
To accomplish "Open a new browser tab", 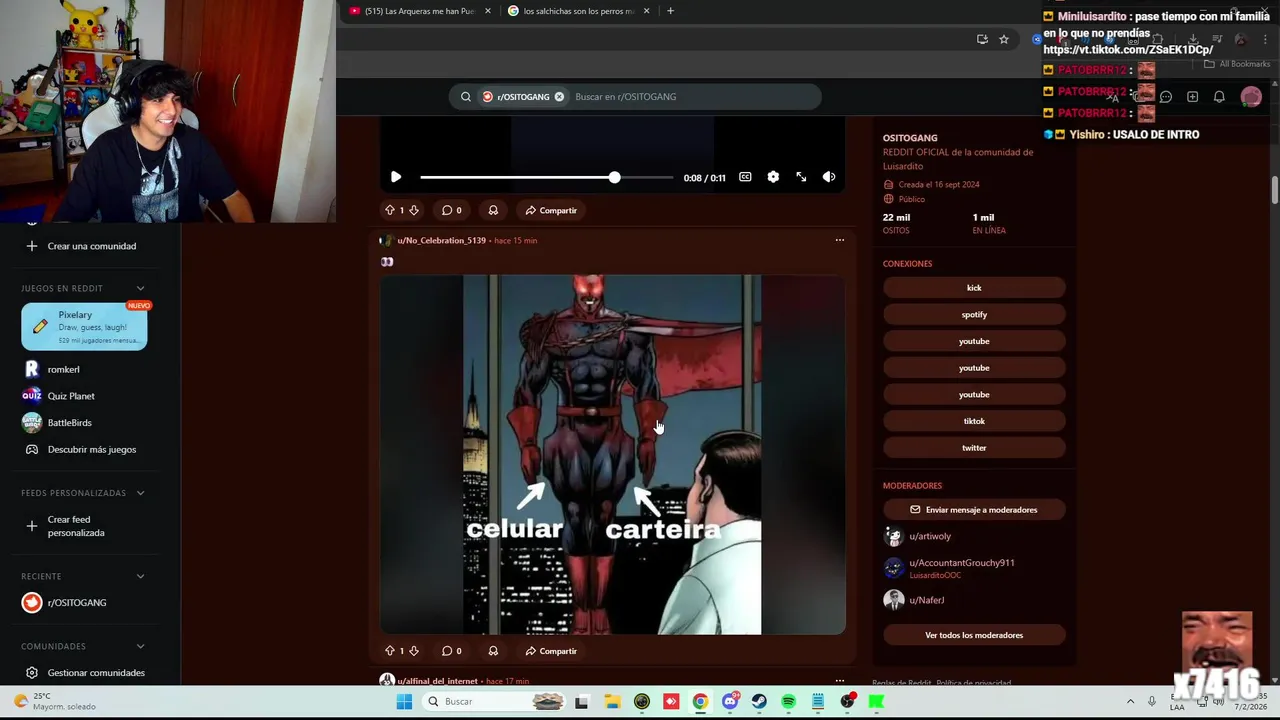I will [670, 11].
